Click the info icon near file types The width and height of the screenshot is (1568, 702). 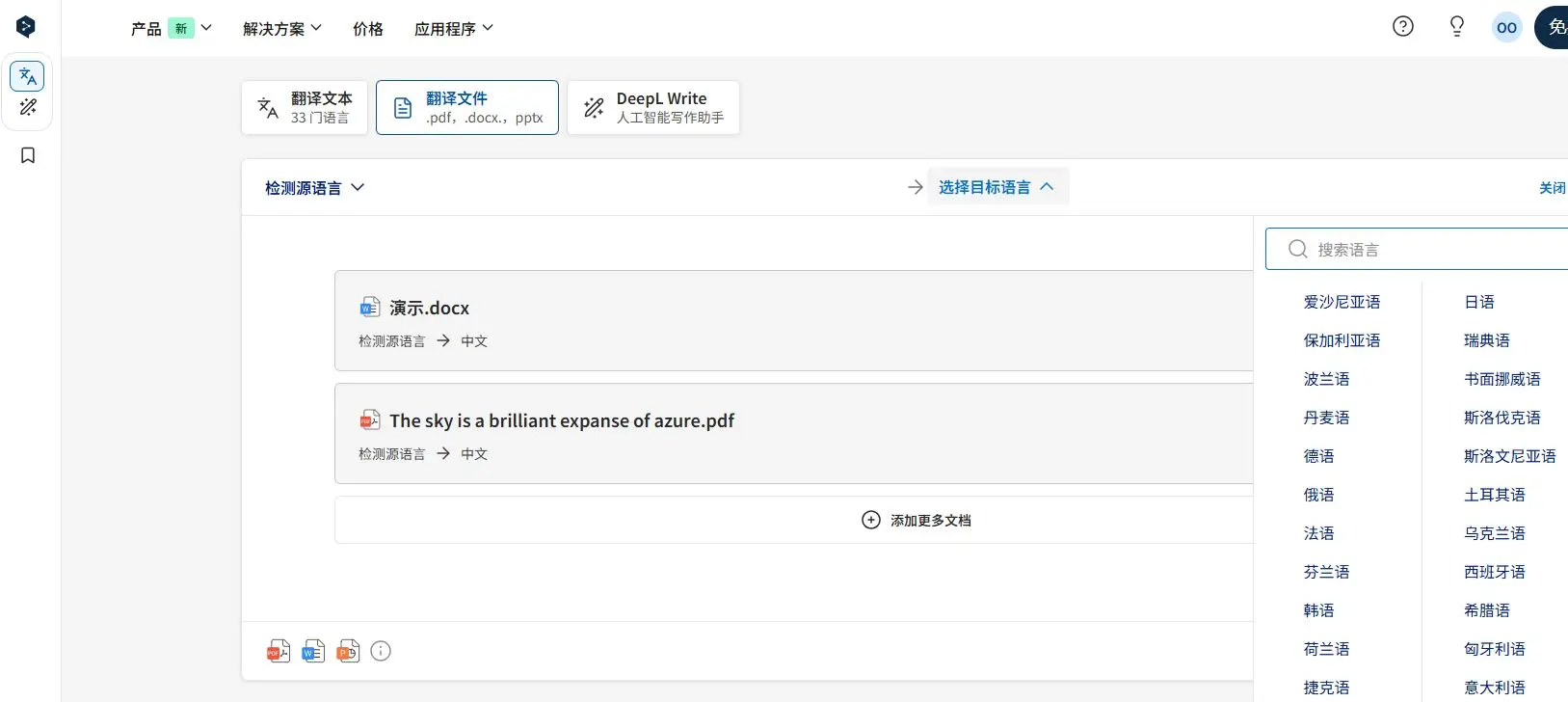(381, 651)
